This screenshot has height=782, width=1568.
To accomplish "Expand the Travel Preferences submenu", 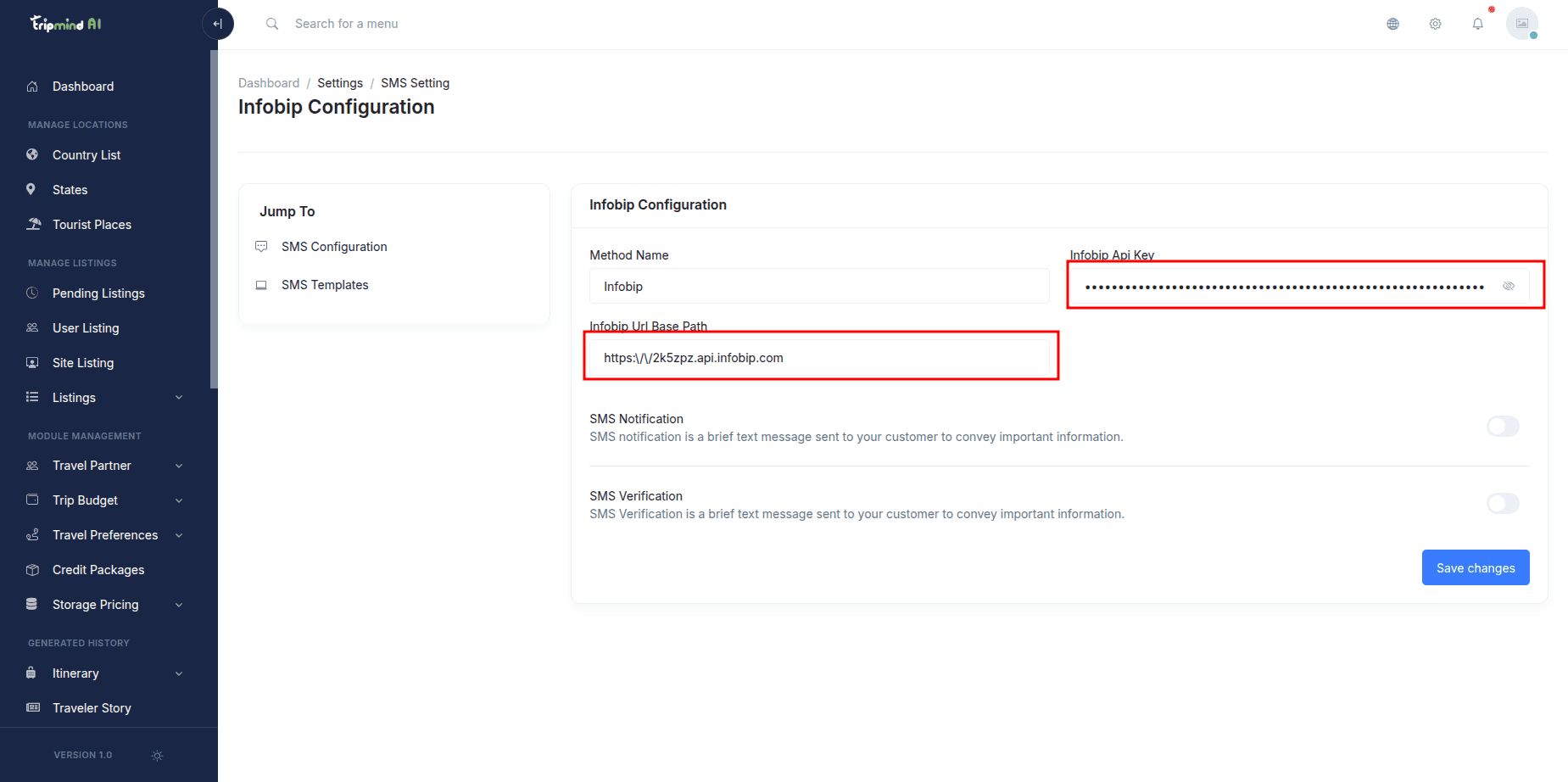I will tap(179, 535).
